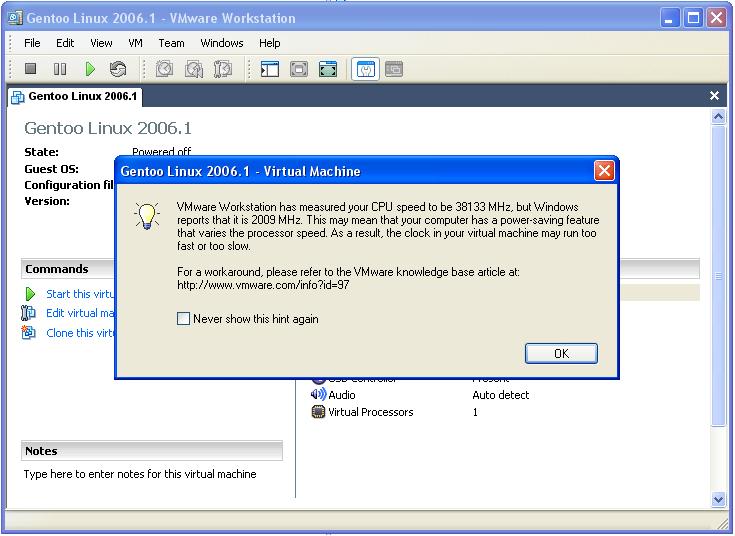Select the Gentoo Linux 2006.1 tab

(75, 97)
